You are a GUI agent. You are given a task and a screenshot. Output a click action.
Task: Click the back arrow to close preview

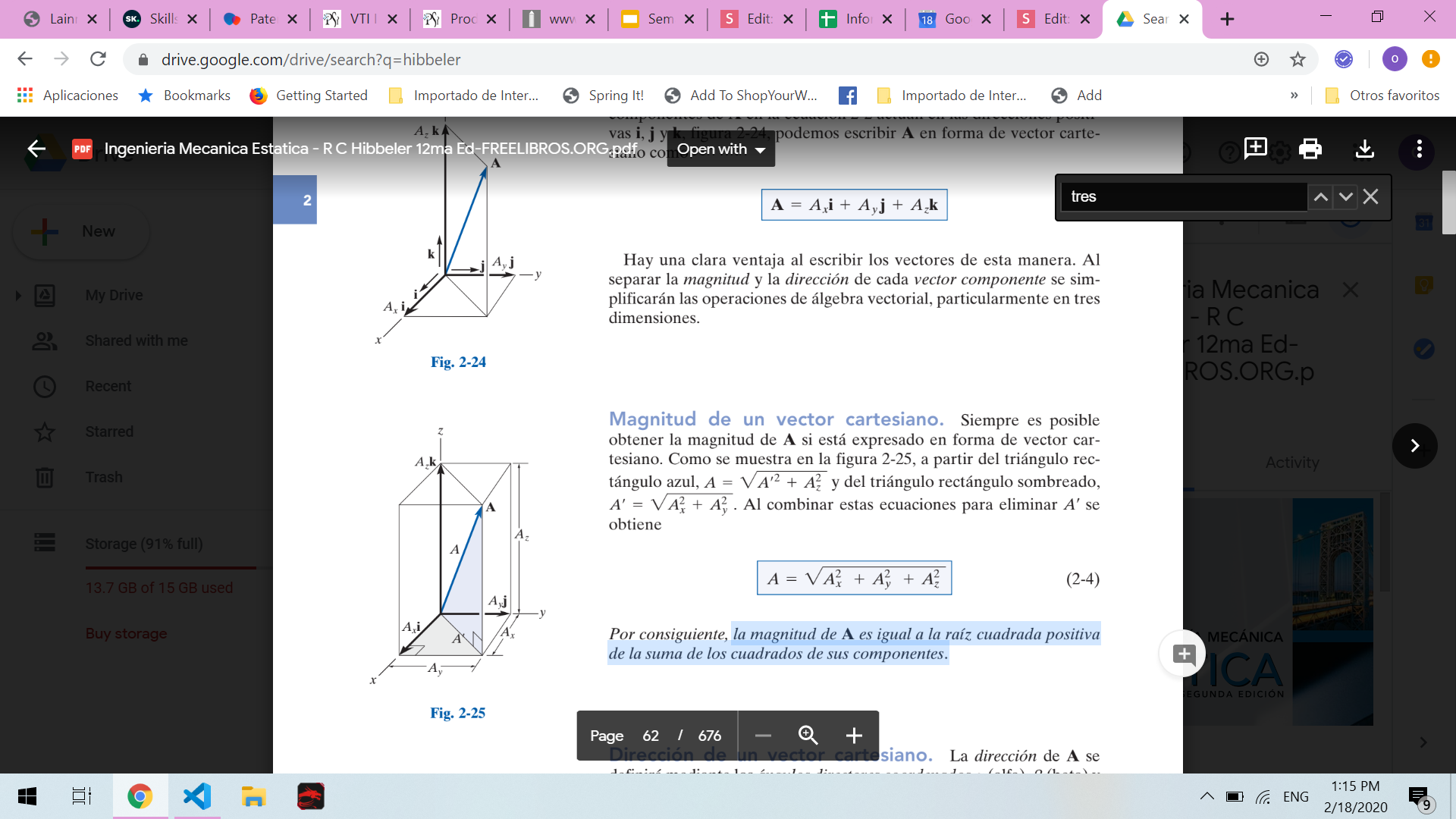(36, 149)
